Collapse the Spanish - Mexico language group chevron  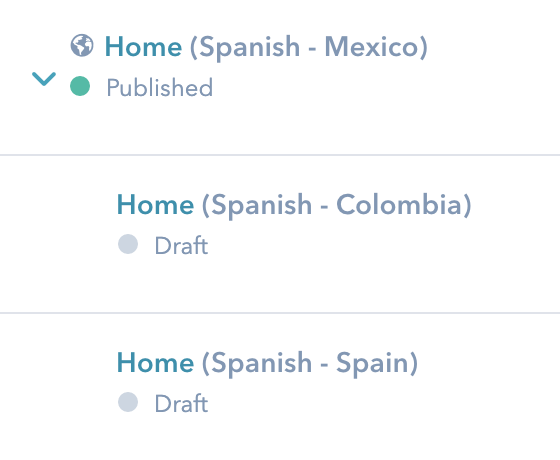44,79
